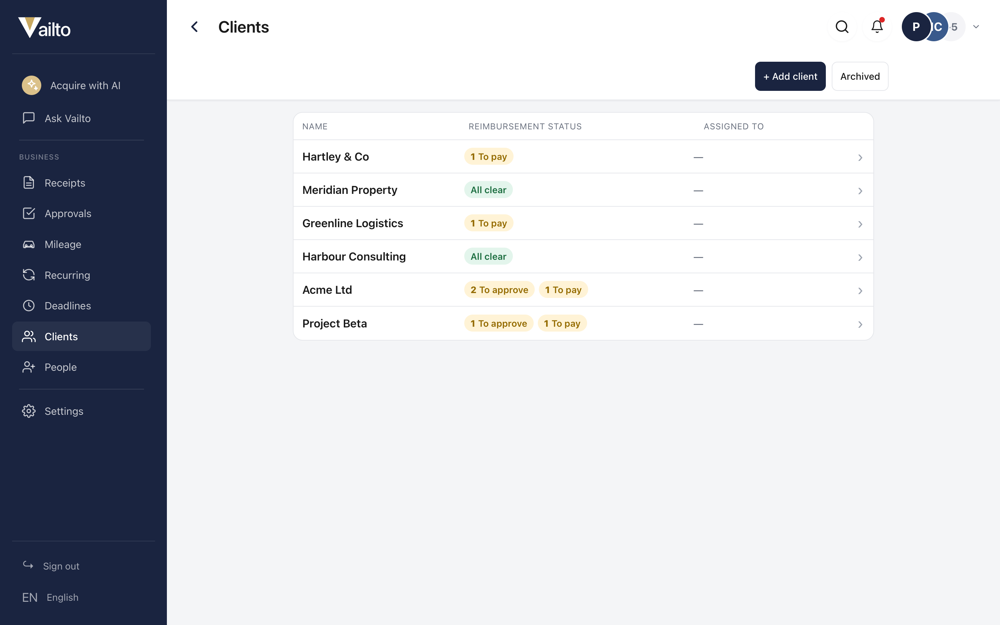The height and width of the screenshot is (625, 1000).
Task: Open the People section
Action: click(x=82, y=367)
